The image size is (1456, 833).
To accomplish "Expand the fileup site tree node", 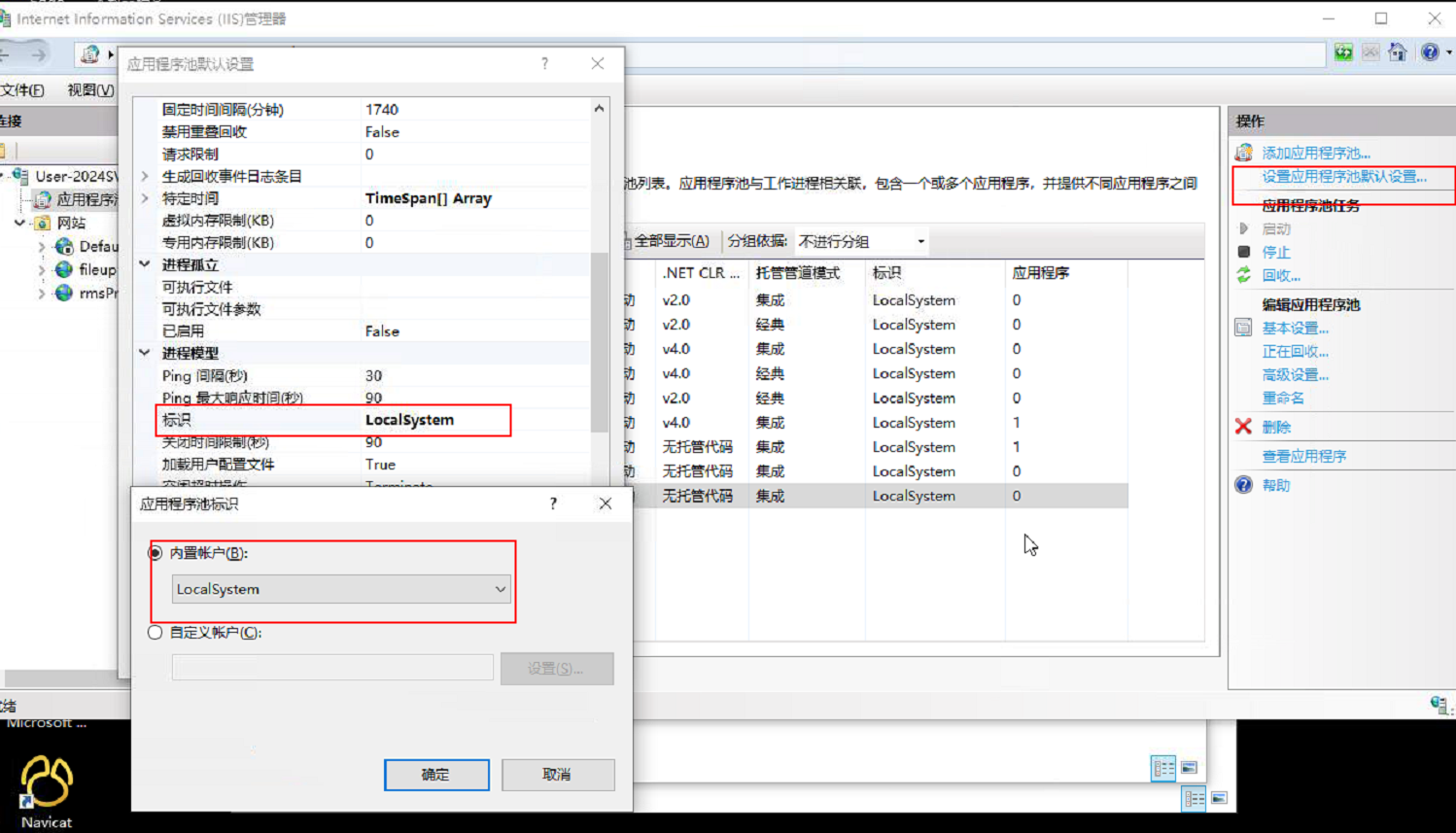I will 41,270.
